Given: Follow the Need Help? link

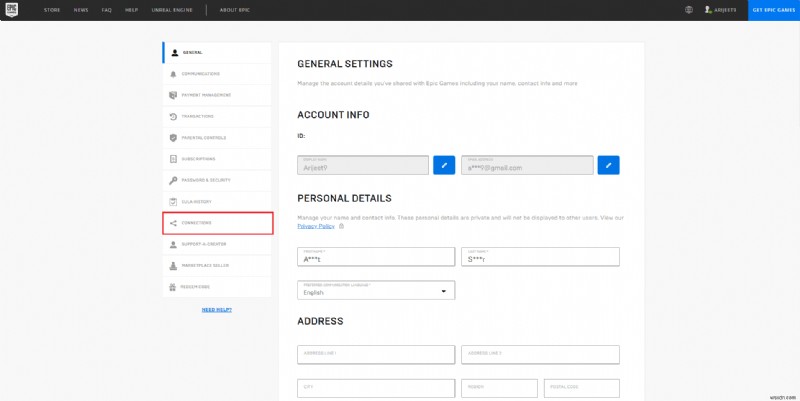Looking at the screenshot, I should pos(217,310).
